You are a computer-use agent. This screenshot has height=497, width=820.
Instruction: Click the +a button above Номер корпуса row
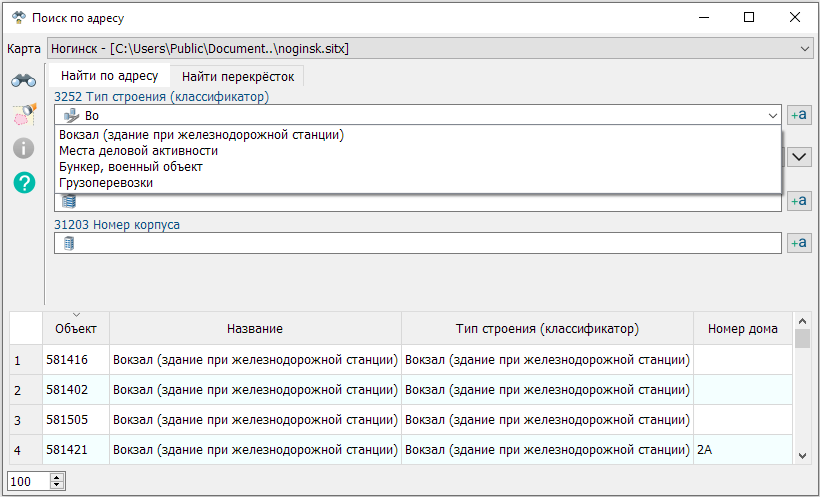(x=798, y=201)
